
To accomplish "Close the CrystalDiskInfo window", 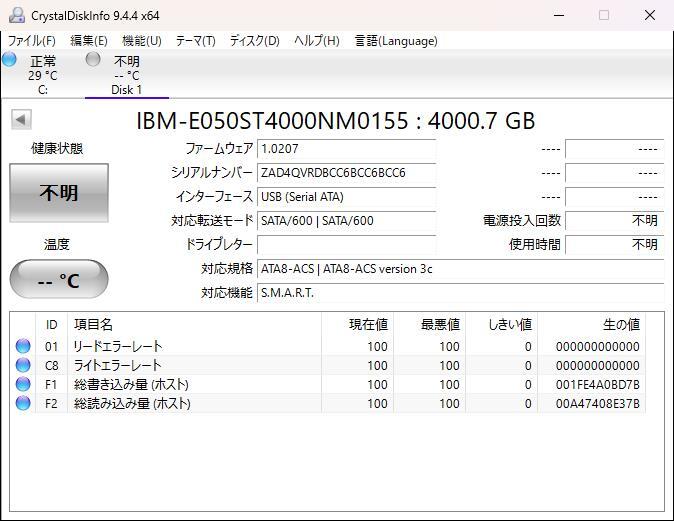I will point(650,15).
